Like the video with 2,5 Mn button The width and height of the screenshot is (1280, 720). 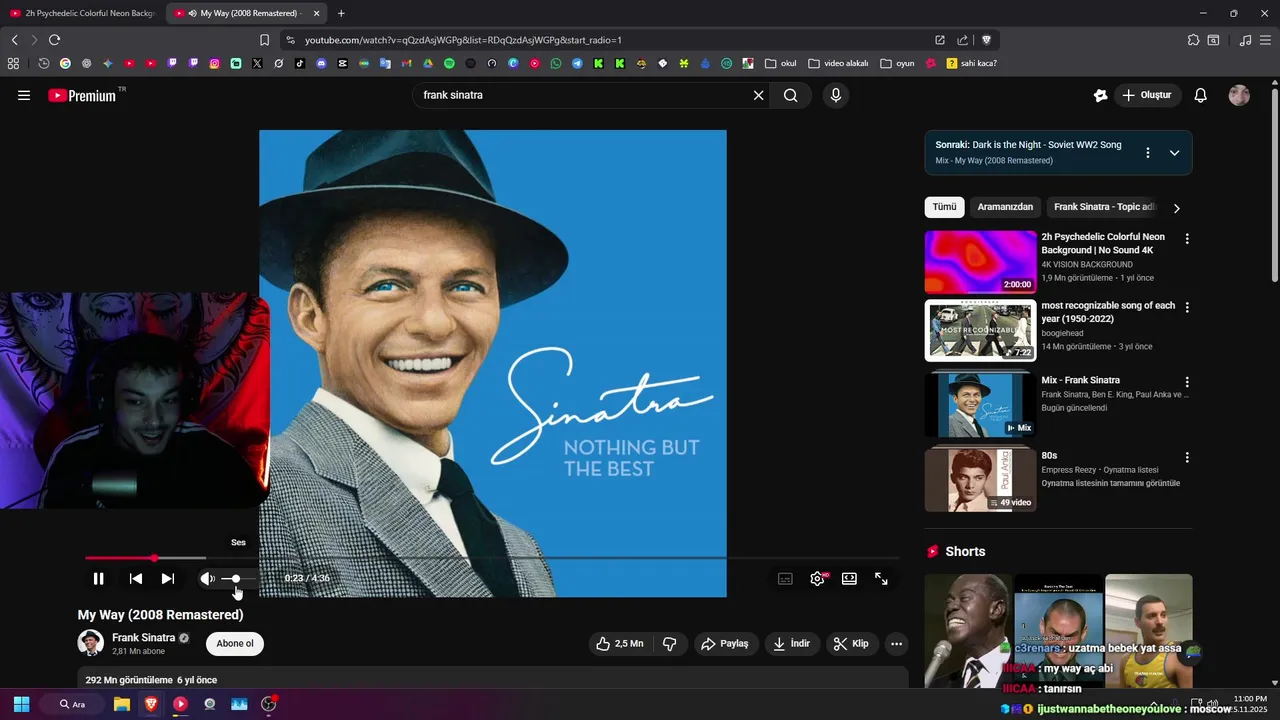pyautogui.click(x=619, y=644)
